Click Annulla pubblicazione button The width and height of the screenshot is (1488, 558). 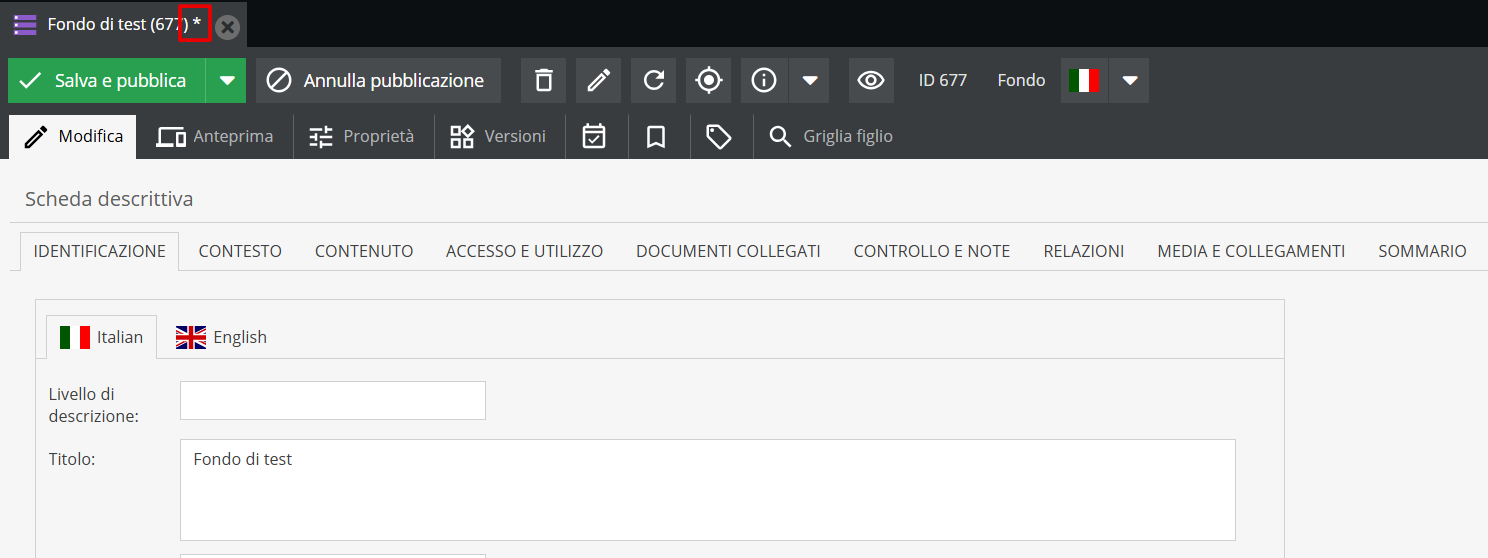[x=378, y=80]
